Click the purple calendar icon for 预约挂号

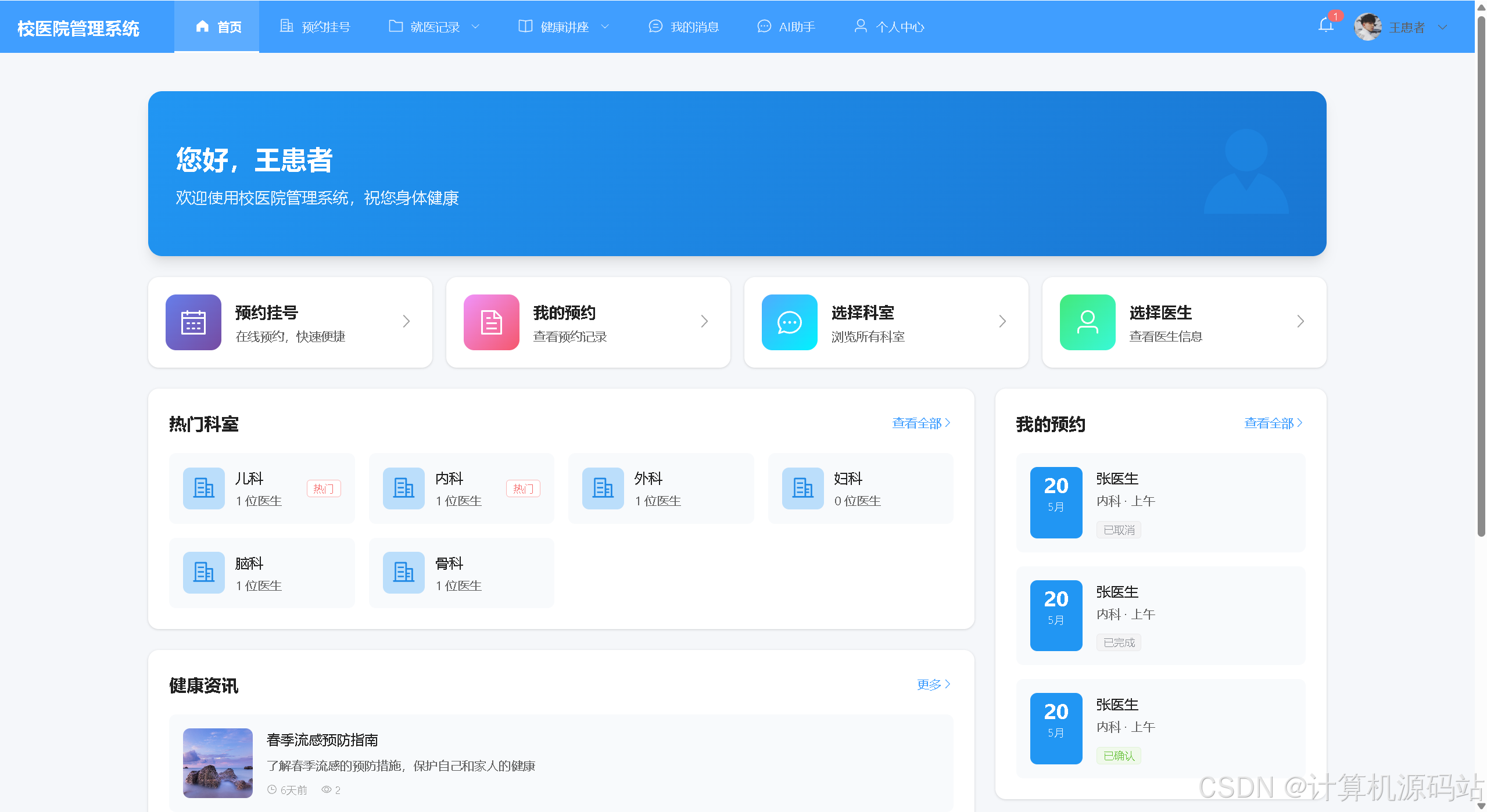click(194, 322)
